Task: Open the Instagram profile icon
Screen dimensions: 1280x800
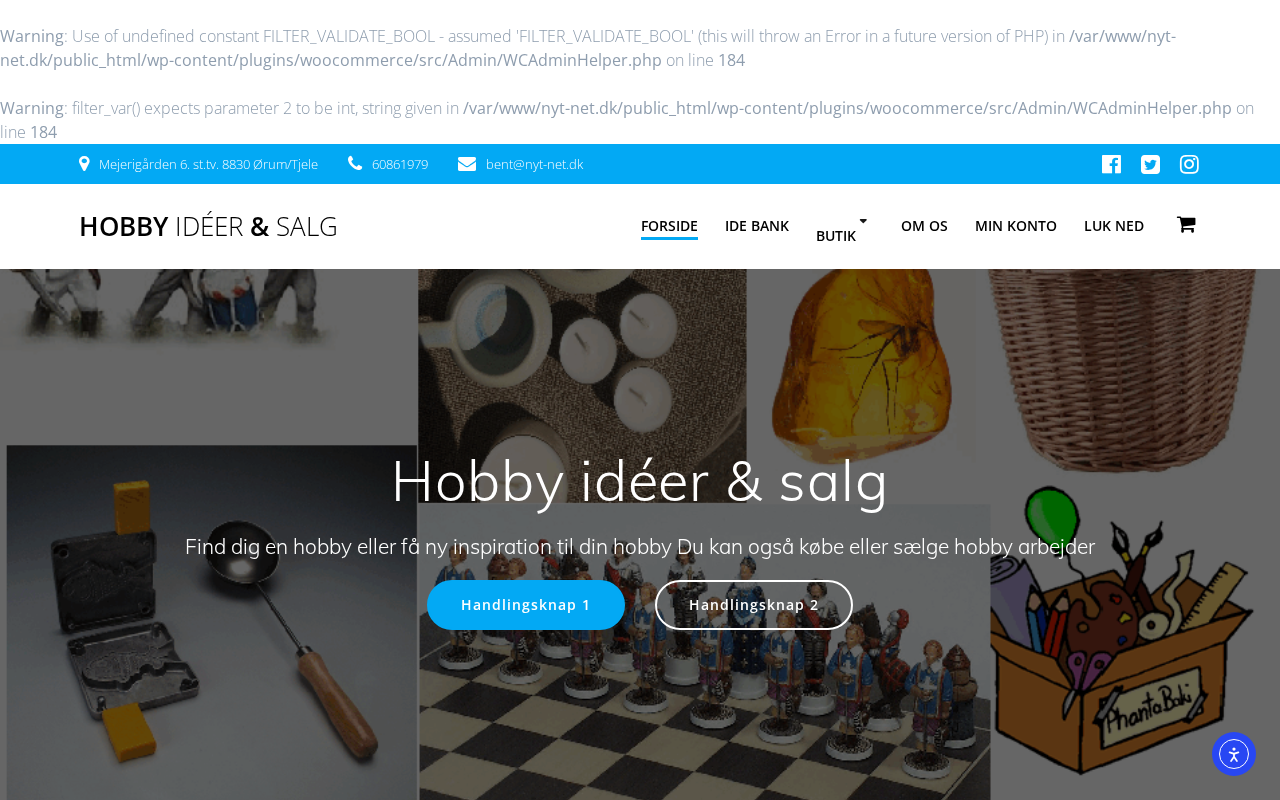Action: [x=1189, y=164]
